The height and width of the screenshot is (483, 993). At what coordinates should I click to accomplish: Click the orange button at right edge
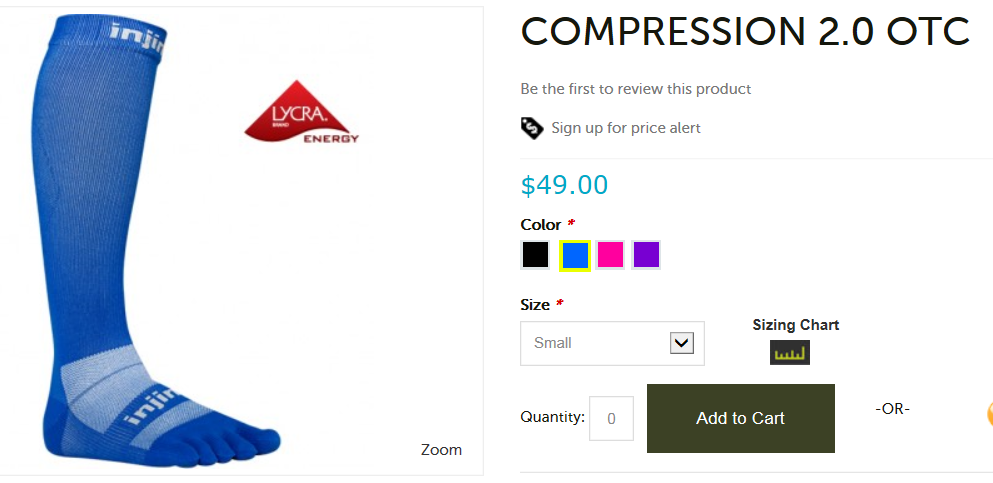(988, 414)
